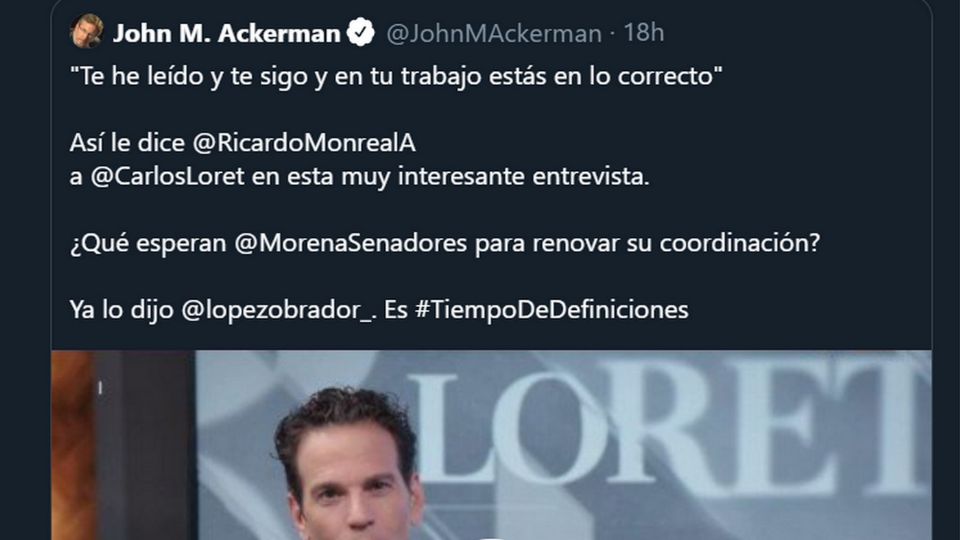This screenshot has width=960, height=540.
Task: Open John M. Ackerman's profile avatar
Action: (86, 31)
